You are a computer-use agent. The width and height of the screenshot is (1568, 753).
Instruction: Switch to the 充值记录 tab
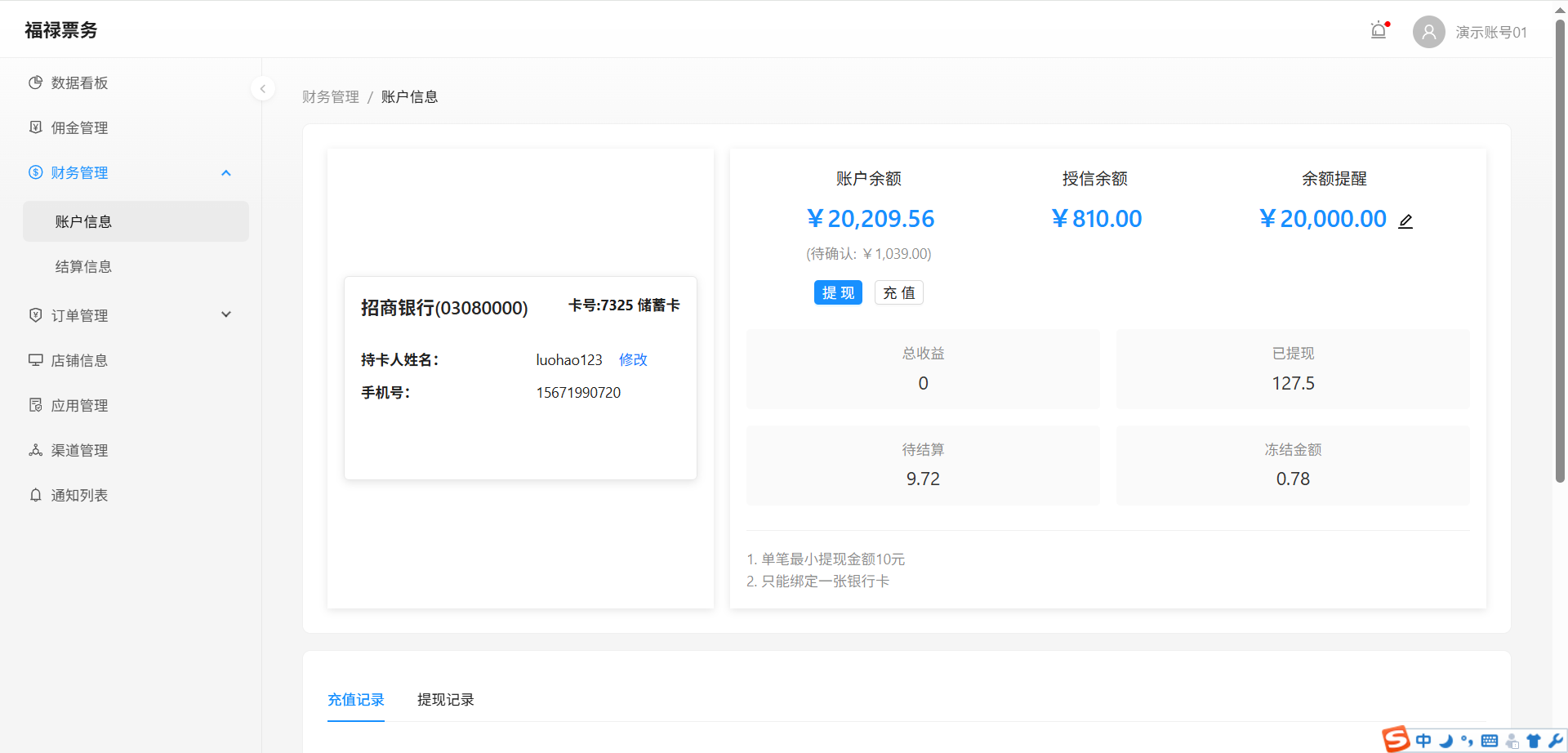click(355, 700)
